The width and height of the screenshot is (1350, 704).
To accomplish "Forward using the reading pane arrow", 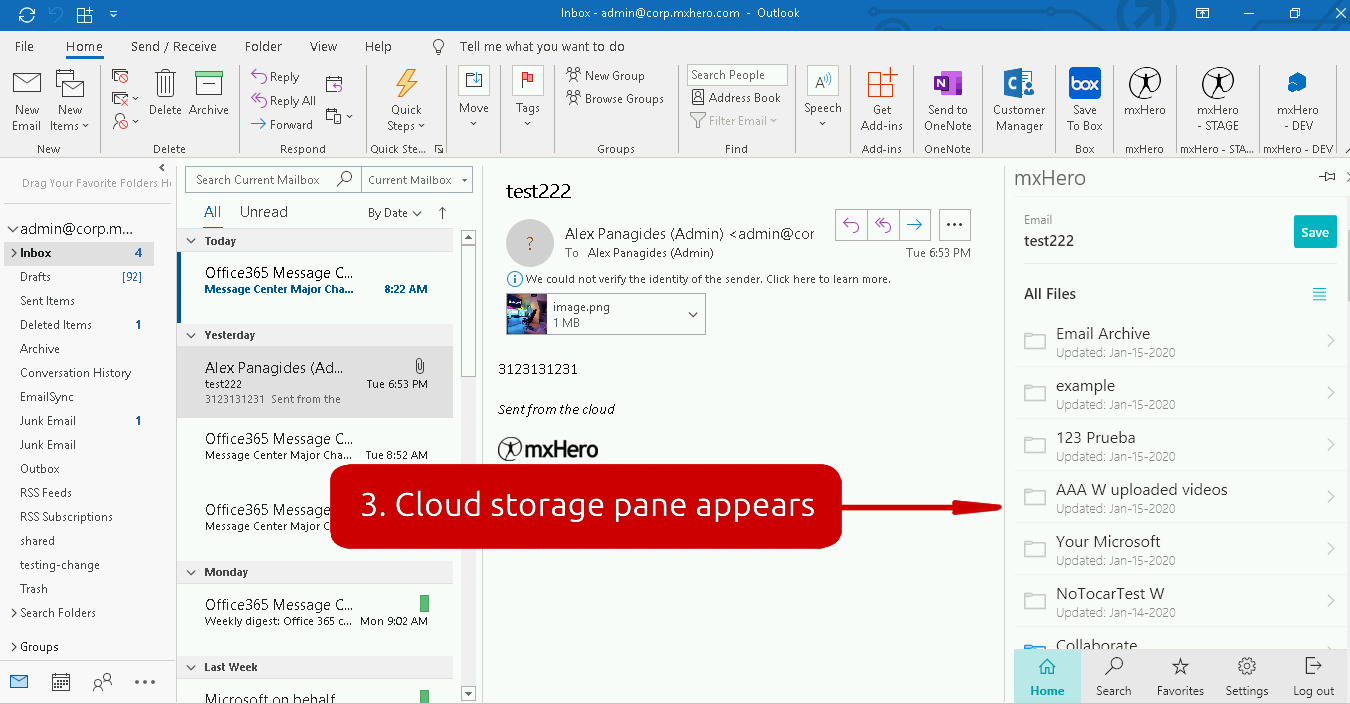I will [x=915, y=225].
